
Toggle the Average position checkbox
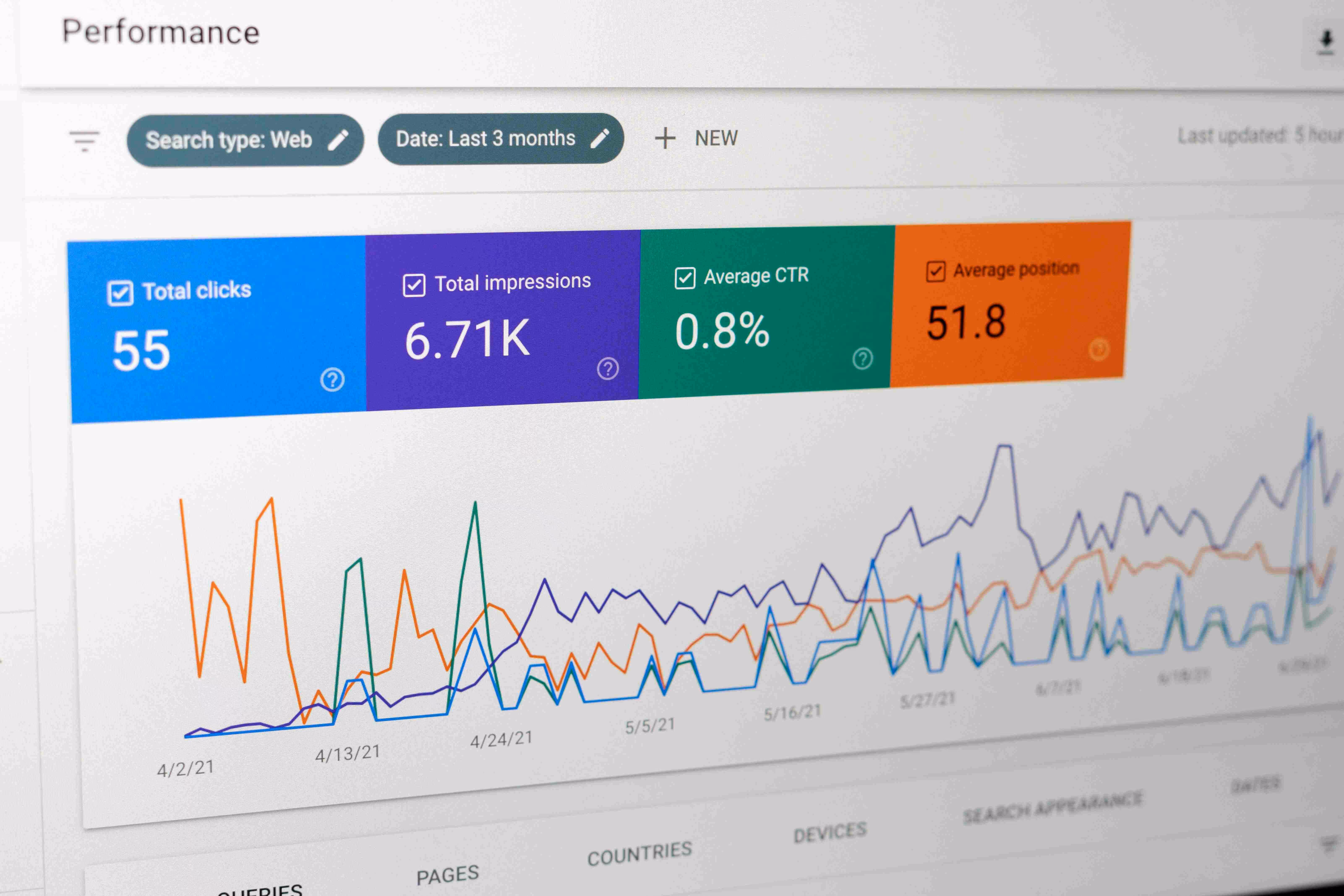[935, 271]
